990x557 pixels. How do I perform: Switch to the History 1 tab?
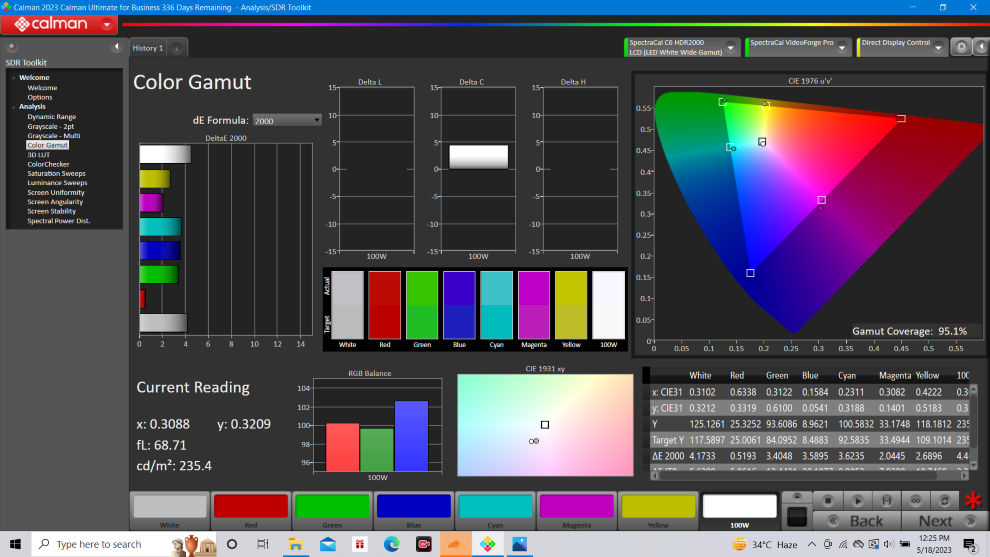click(x=148, y=48)
